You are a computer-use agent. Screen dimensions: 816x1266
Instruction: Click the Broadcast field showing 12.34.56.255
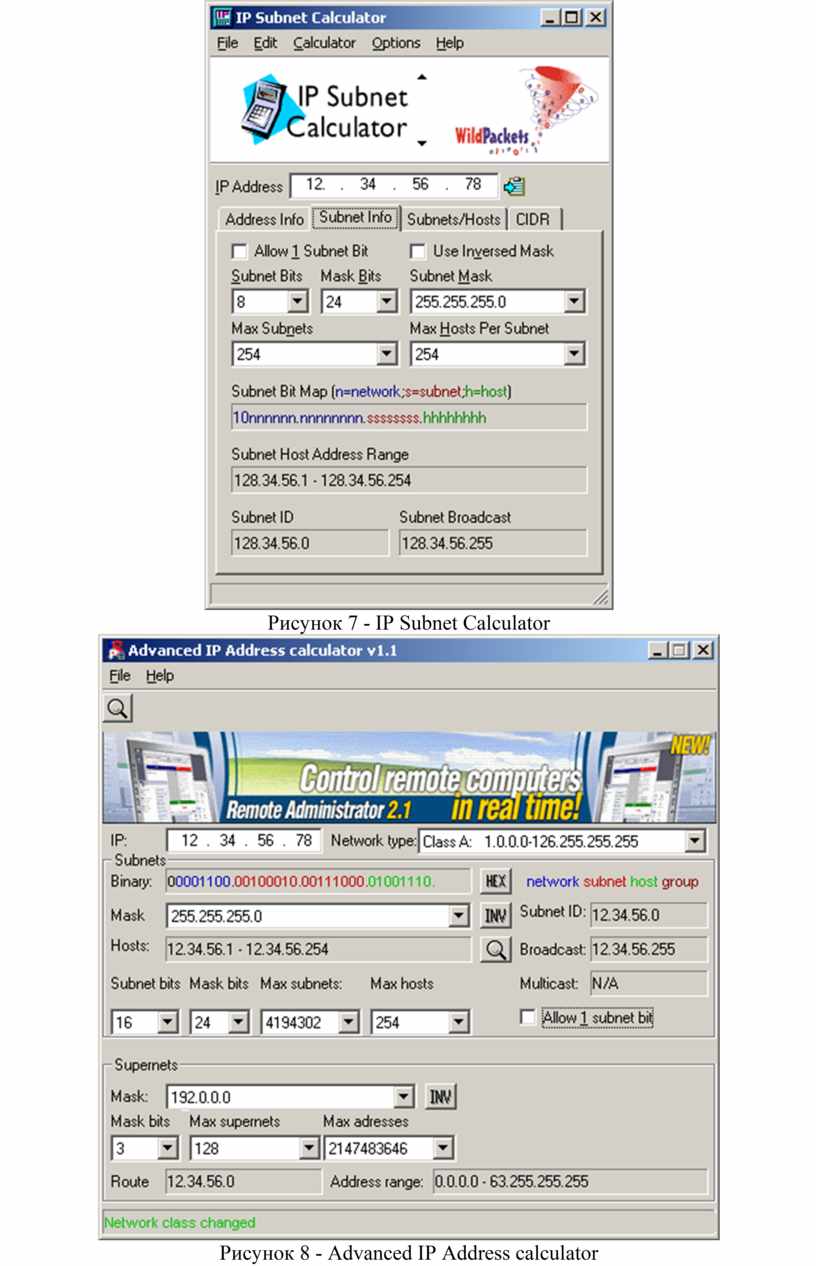(x=649, y=949)
